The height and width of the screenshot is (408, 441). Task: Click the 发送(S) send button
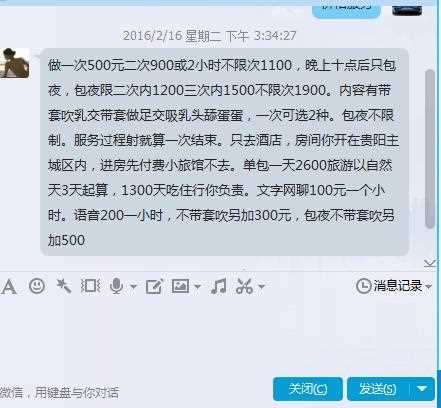378,389
